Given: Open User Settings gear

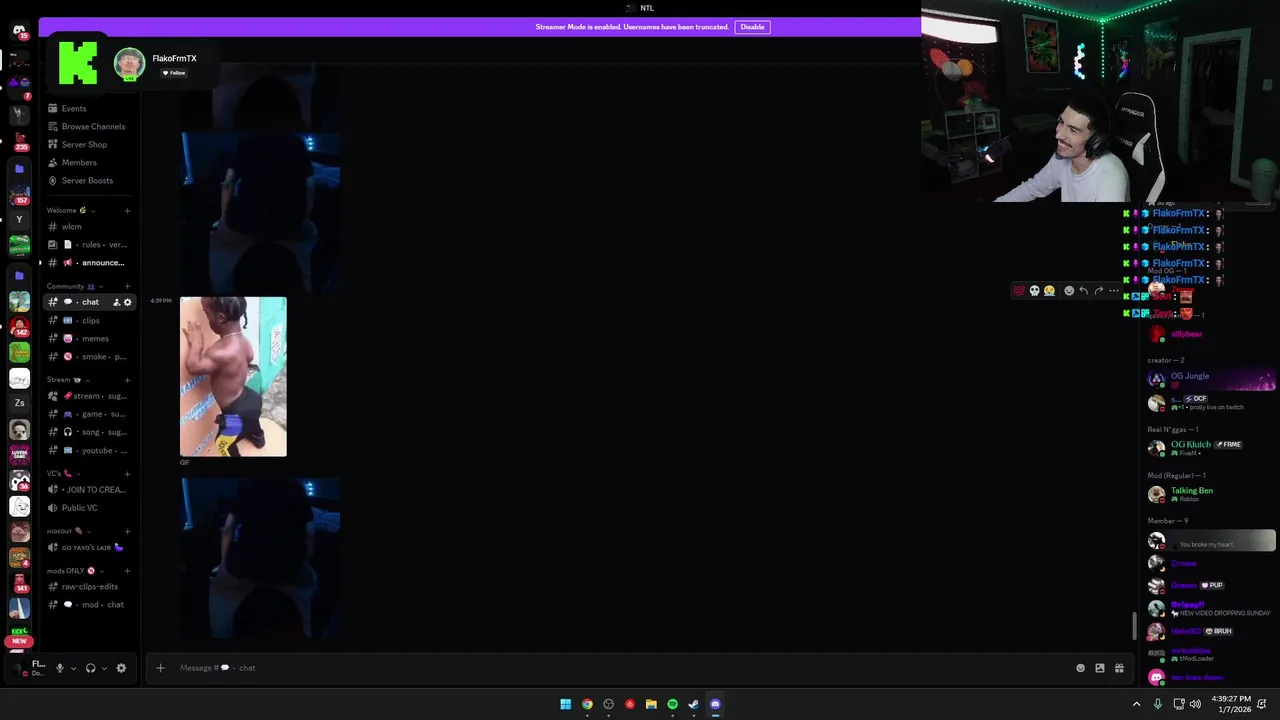Looking at the screenshot, I should [121, 668].
